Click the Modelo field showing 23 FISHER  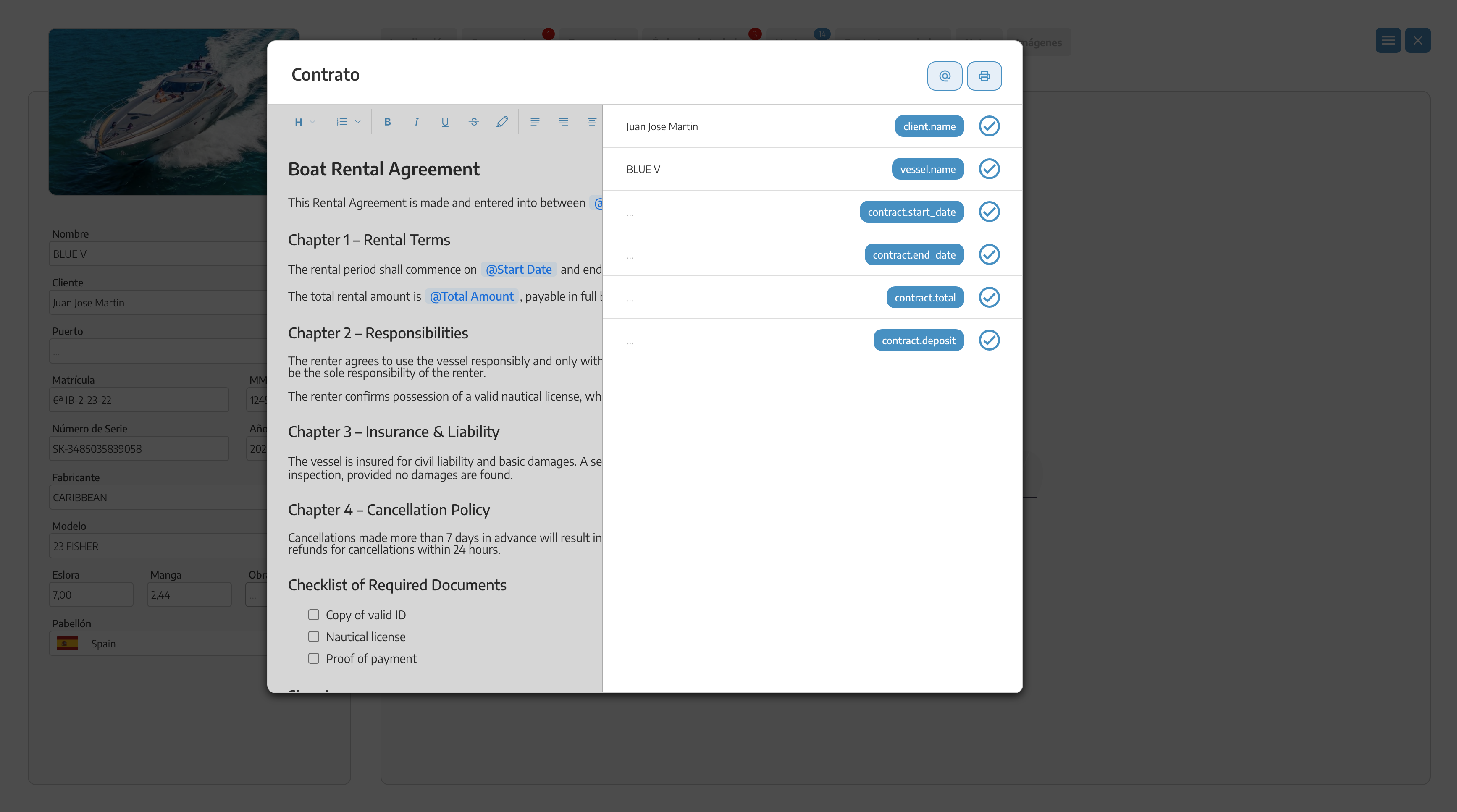point(158,546)
